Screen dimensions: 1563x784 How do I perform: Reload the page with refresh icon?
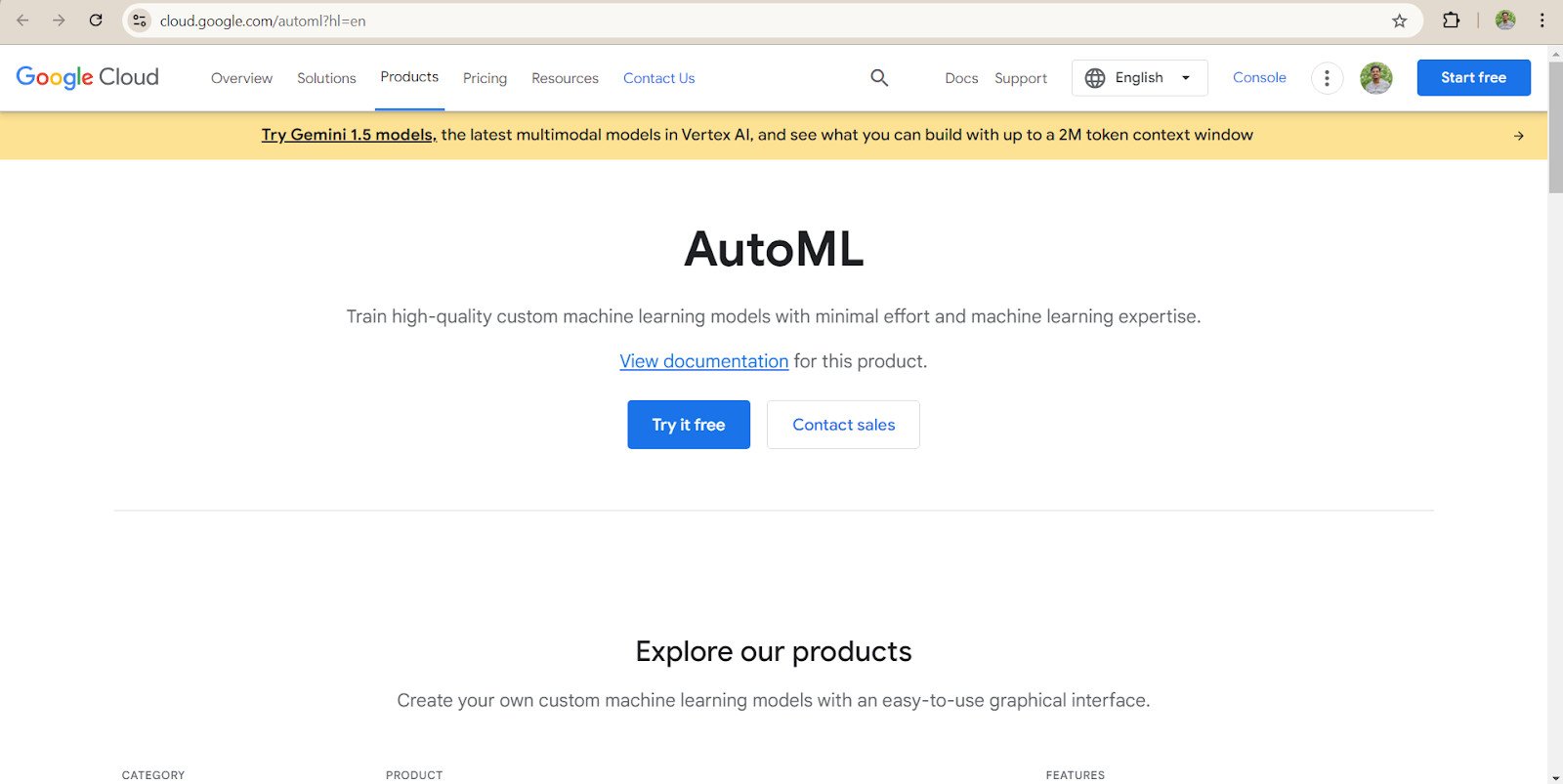tap(96, 21)
